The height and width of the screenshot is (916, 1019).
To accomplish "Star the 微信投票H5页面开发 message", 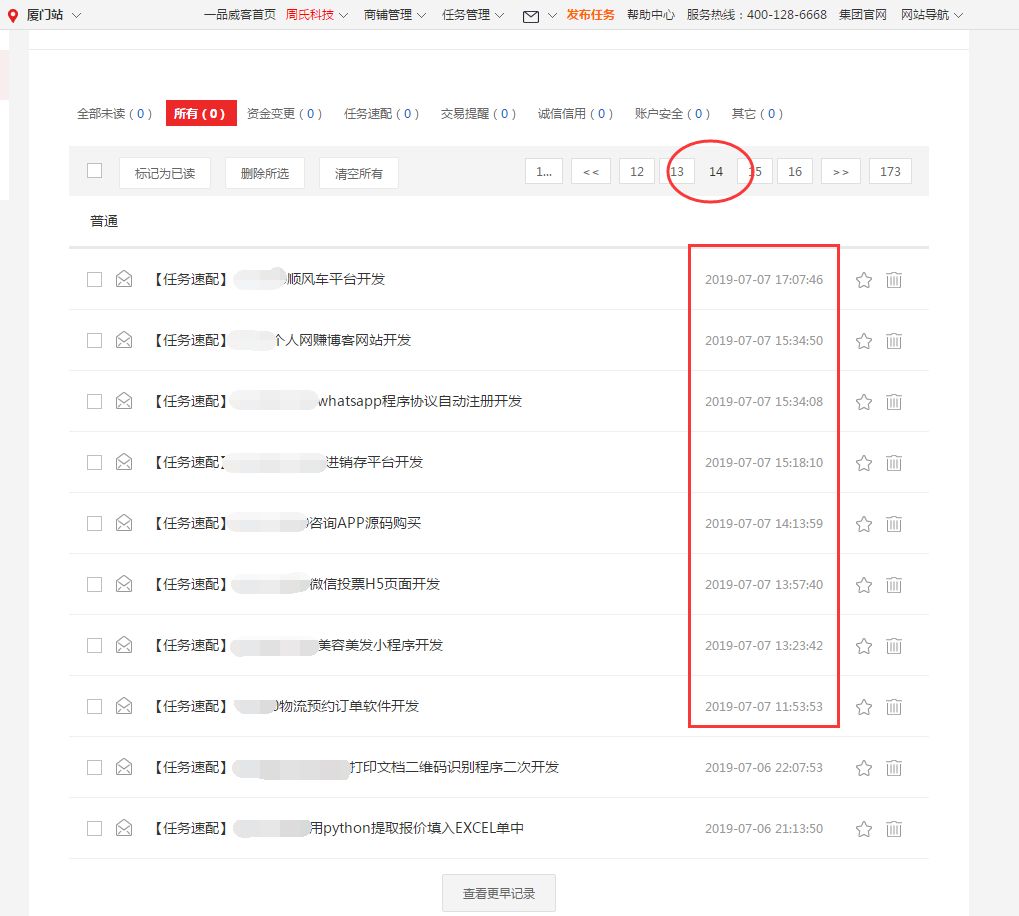I will coord(863,584).
